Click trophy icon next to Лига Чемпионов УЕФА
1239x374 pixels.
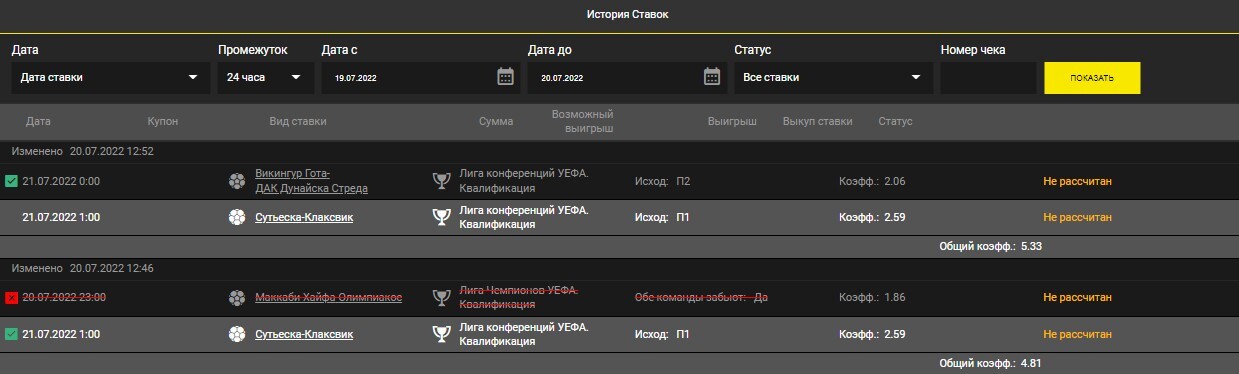(440, 297)
